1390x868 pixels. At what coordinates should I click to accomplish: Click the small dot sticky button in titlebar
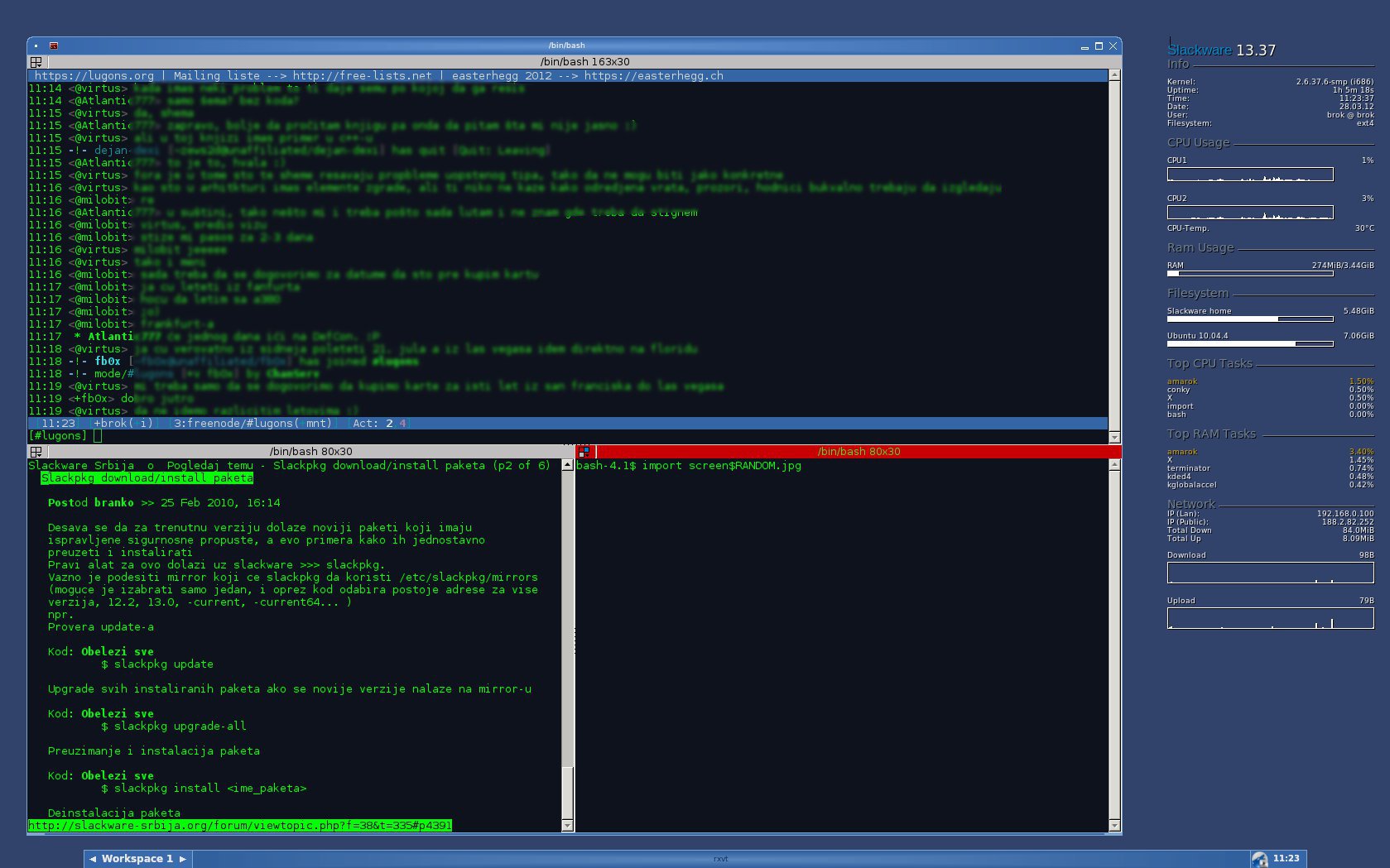coord(36,46)
